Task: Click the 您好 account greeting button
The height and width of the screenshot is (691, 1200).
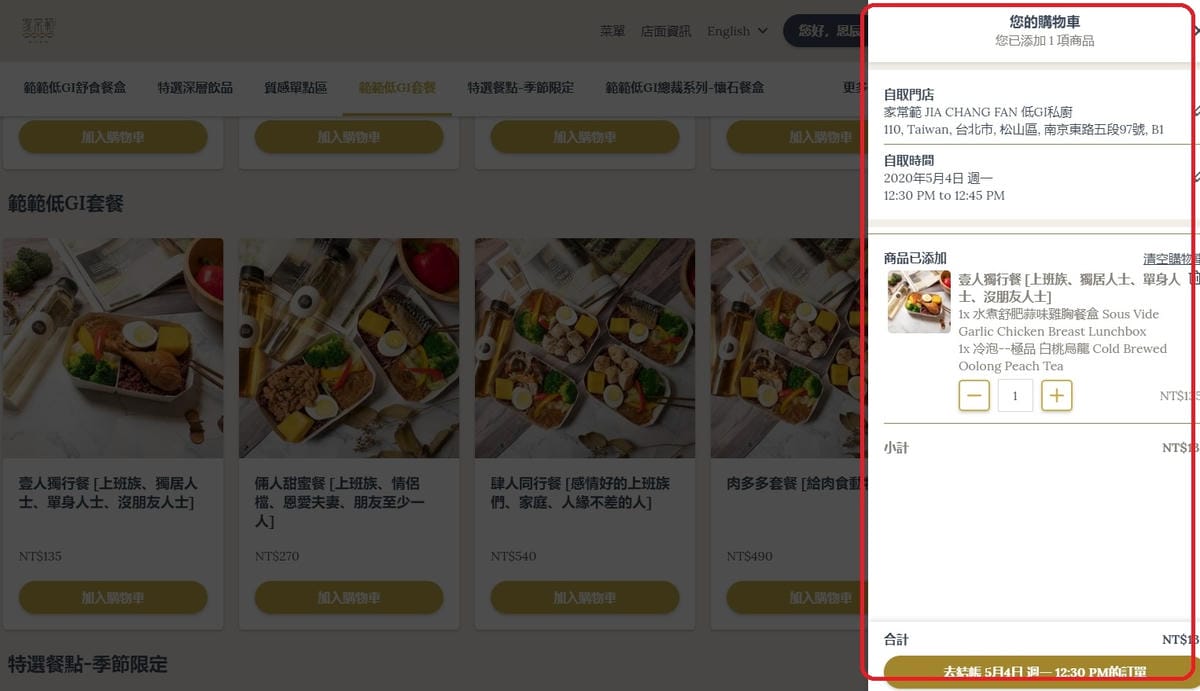Action: click(x=824, y=31)
